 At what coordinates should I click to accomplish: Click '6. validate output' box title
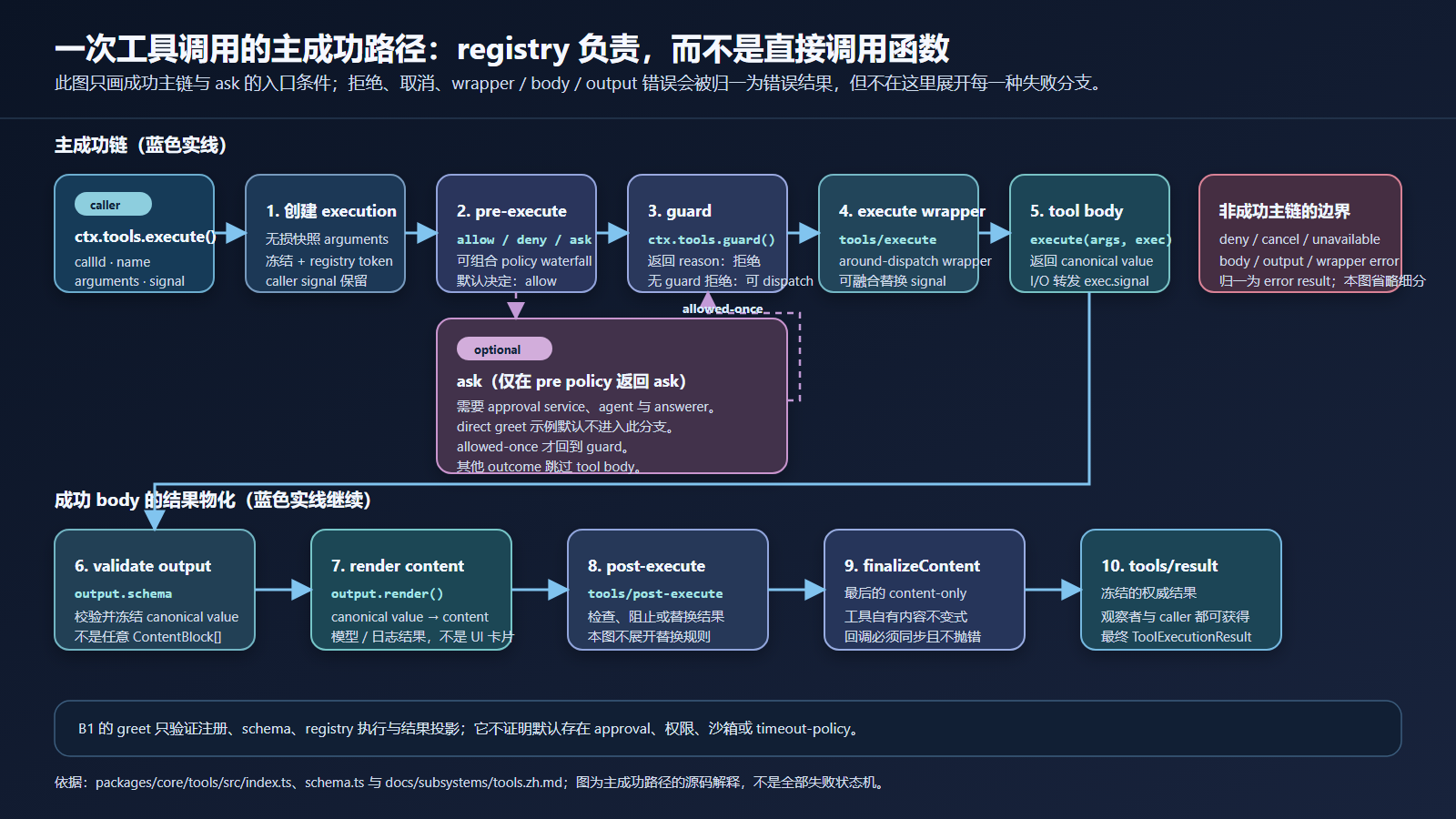143,566
